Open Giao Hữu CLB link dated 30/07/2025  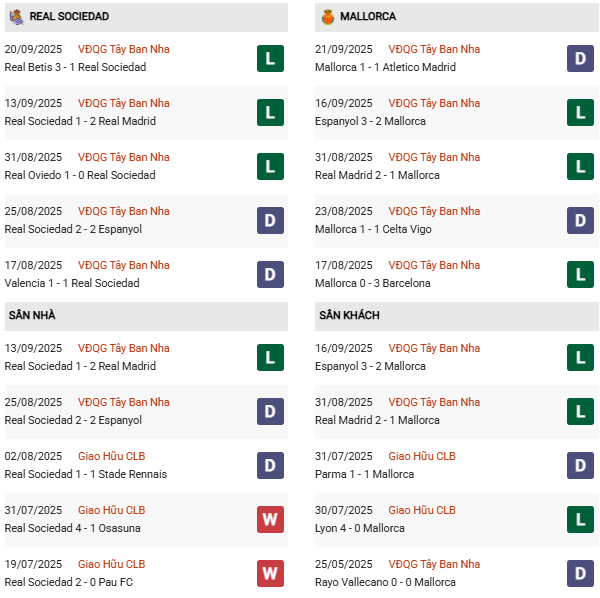click(422, 510)
